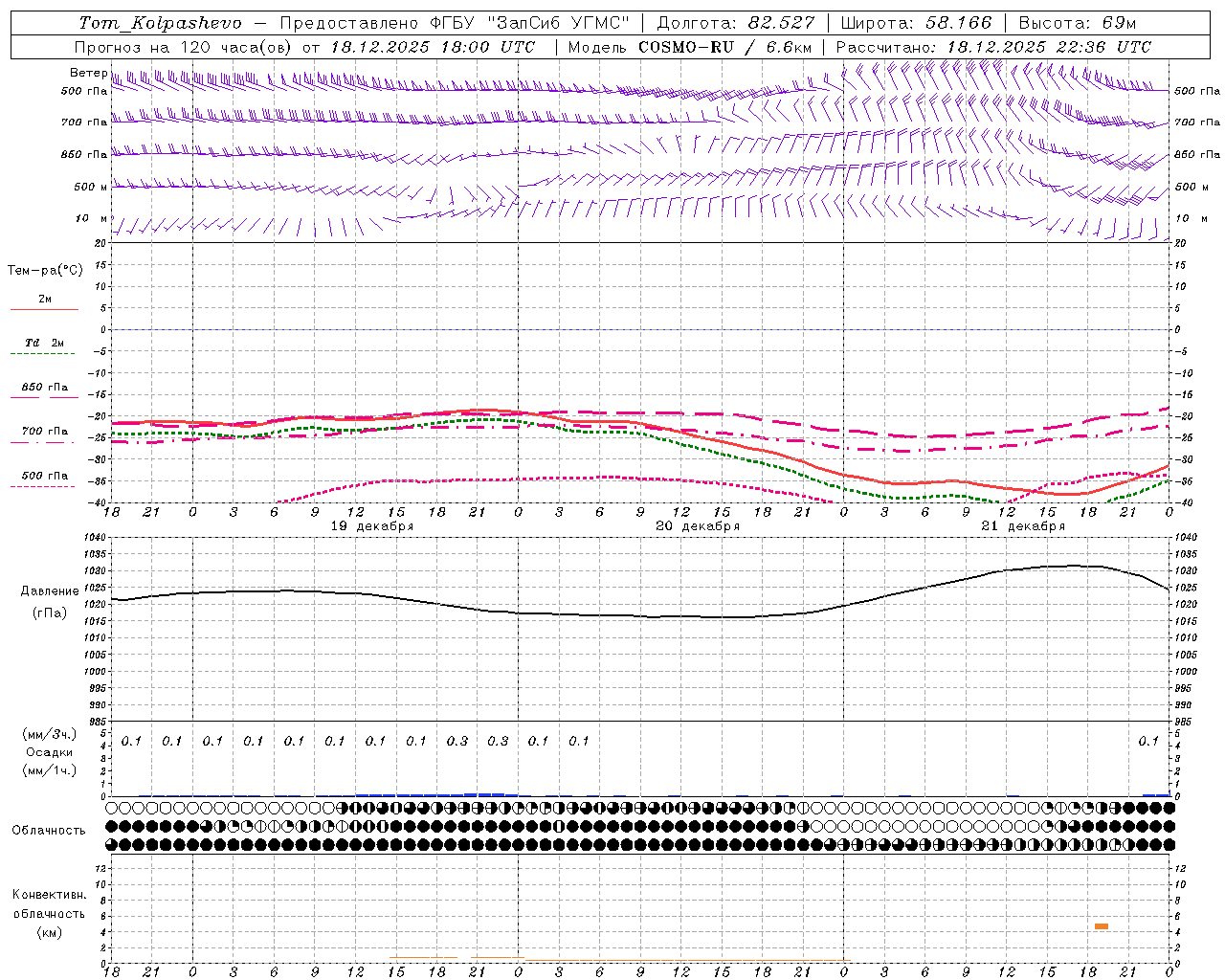This screenshot has width=1225, height=980.
Task: Select the latitude value 58.166
Action: click(x=958, y=23)
